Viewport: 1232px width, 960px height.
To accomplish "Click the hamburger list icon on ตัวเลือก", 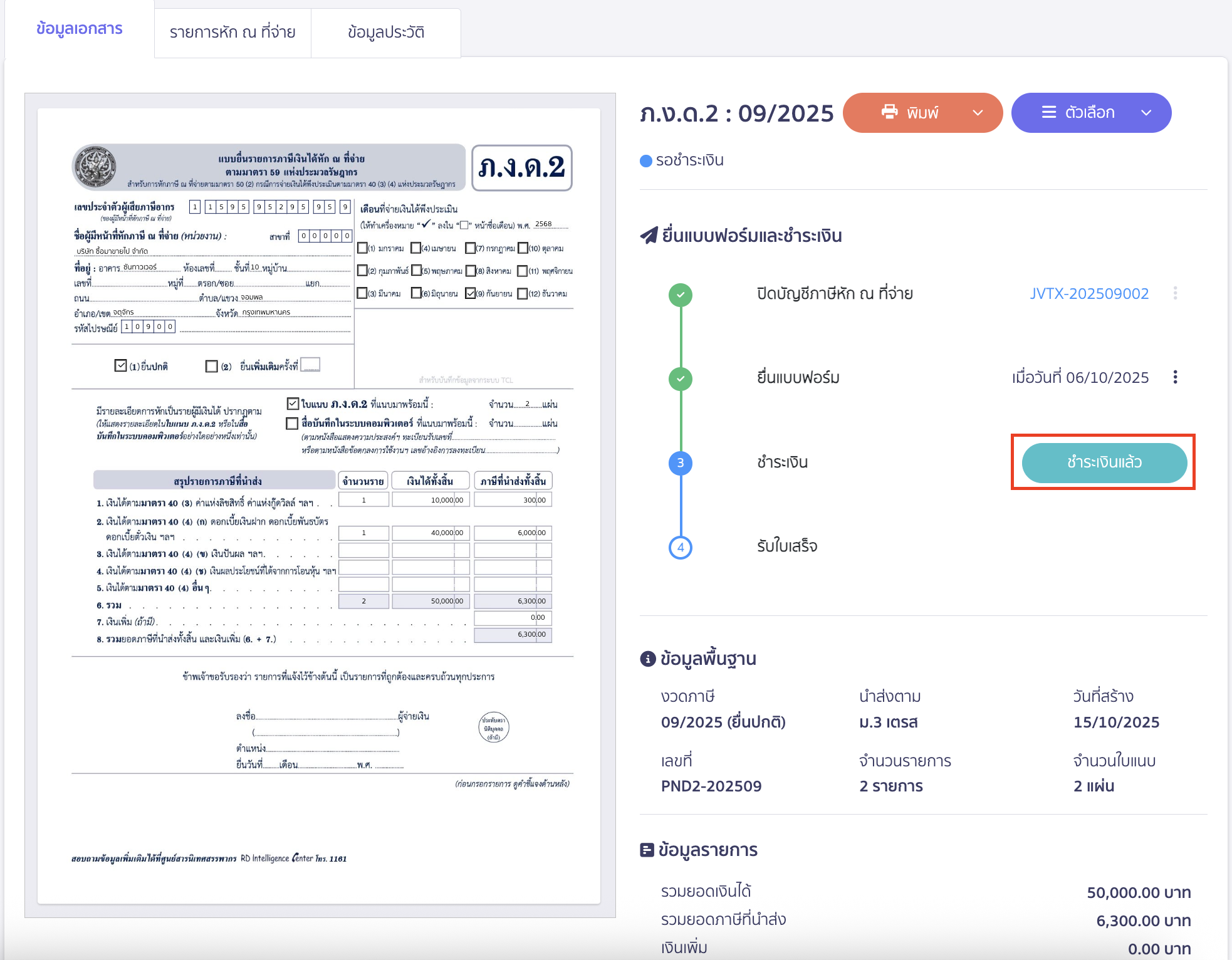I will point(1048,112).
